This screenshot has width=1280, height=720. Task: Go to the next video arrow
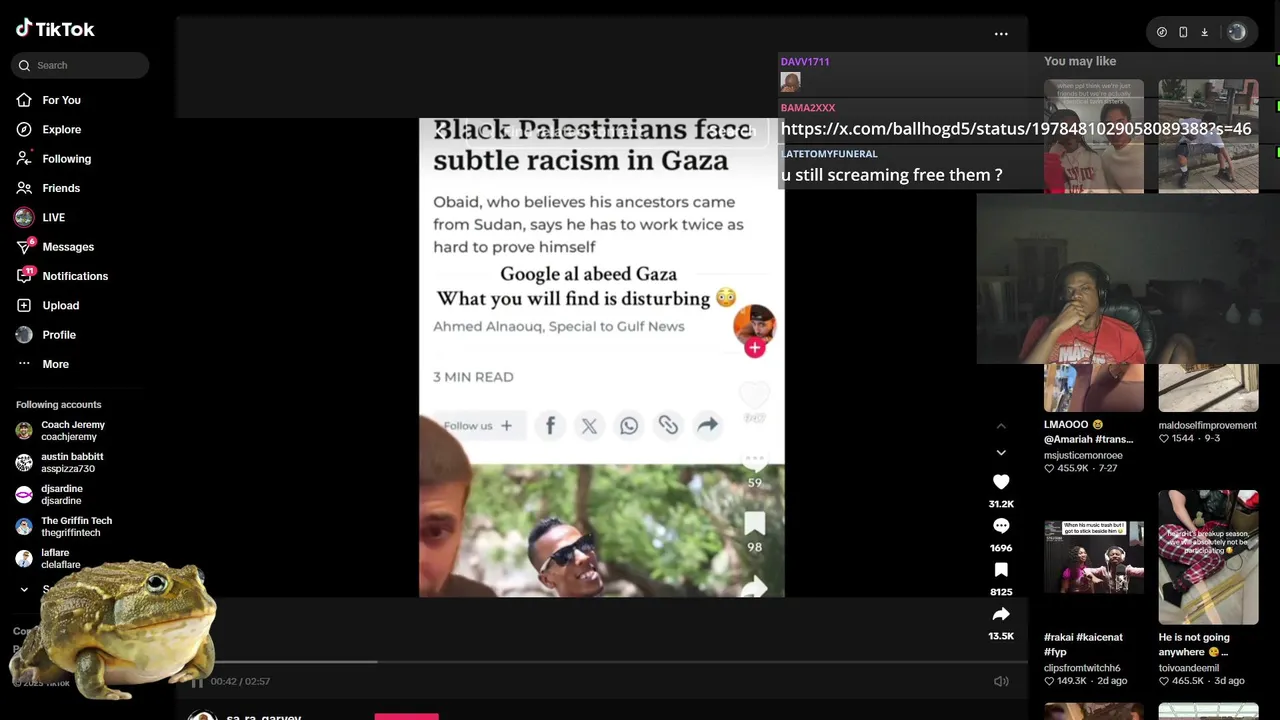tap(1001, 453)
